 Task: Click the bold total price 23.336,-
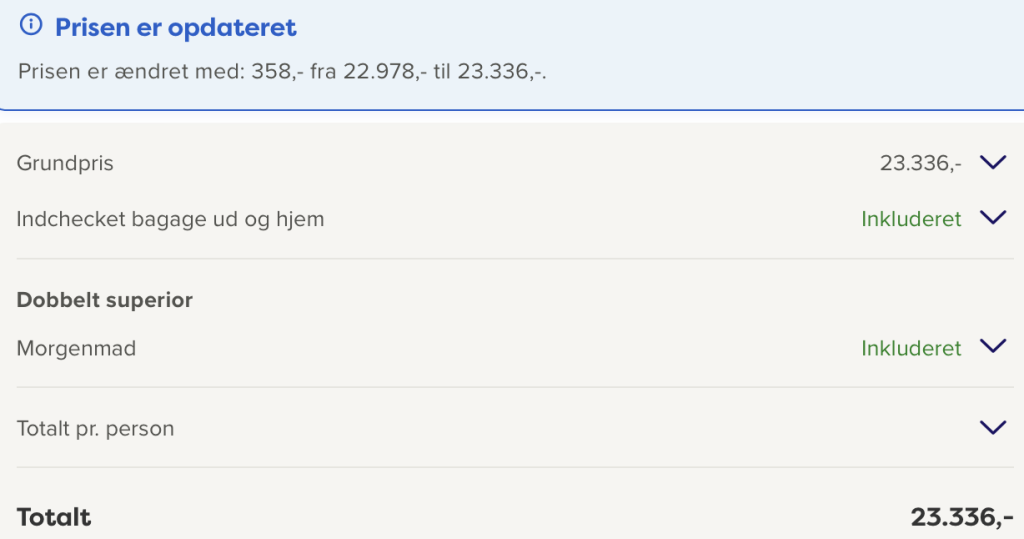pyautogui.click(x=962, y=517)
